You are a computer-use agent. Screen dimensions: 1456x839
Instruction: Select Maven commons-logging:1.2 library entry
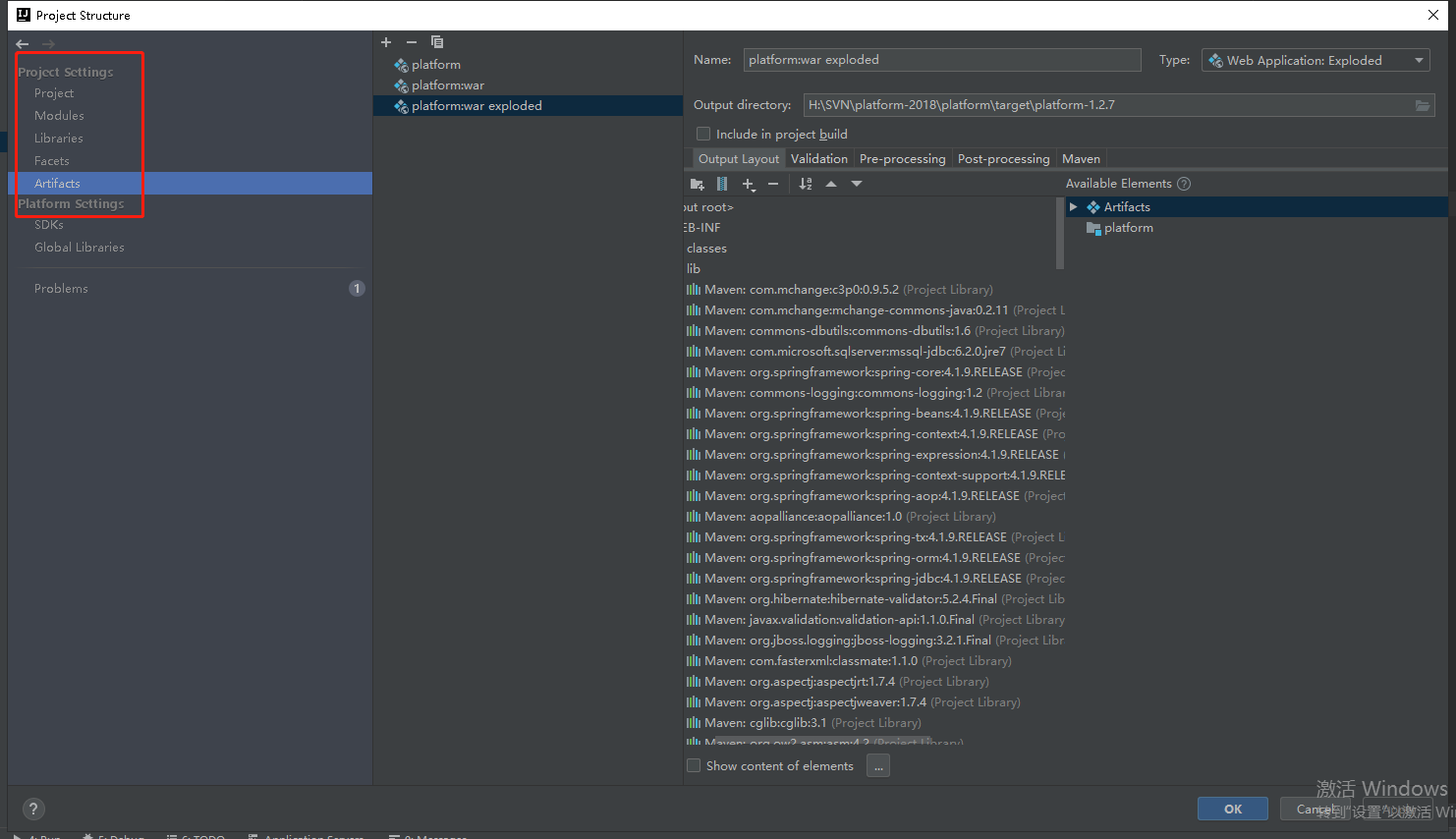[x=874, y=393]
